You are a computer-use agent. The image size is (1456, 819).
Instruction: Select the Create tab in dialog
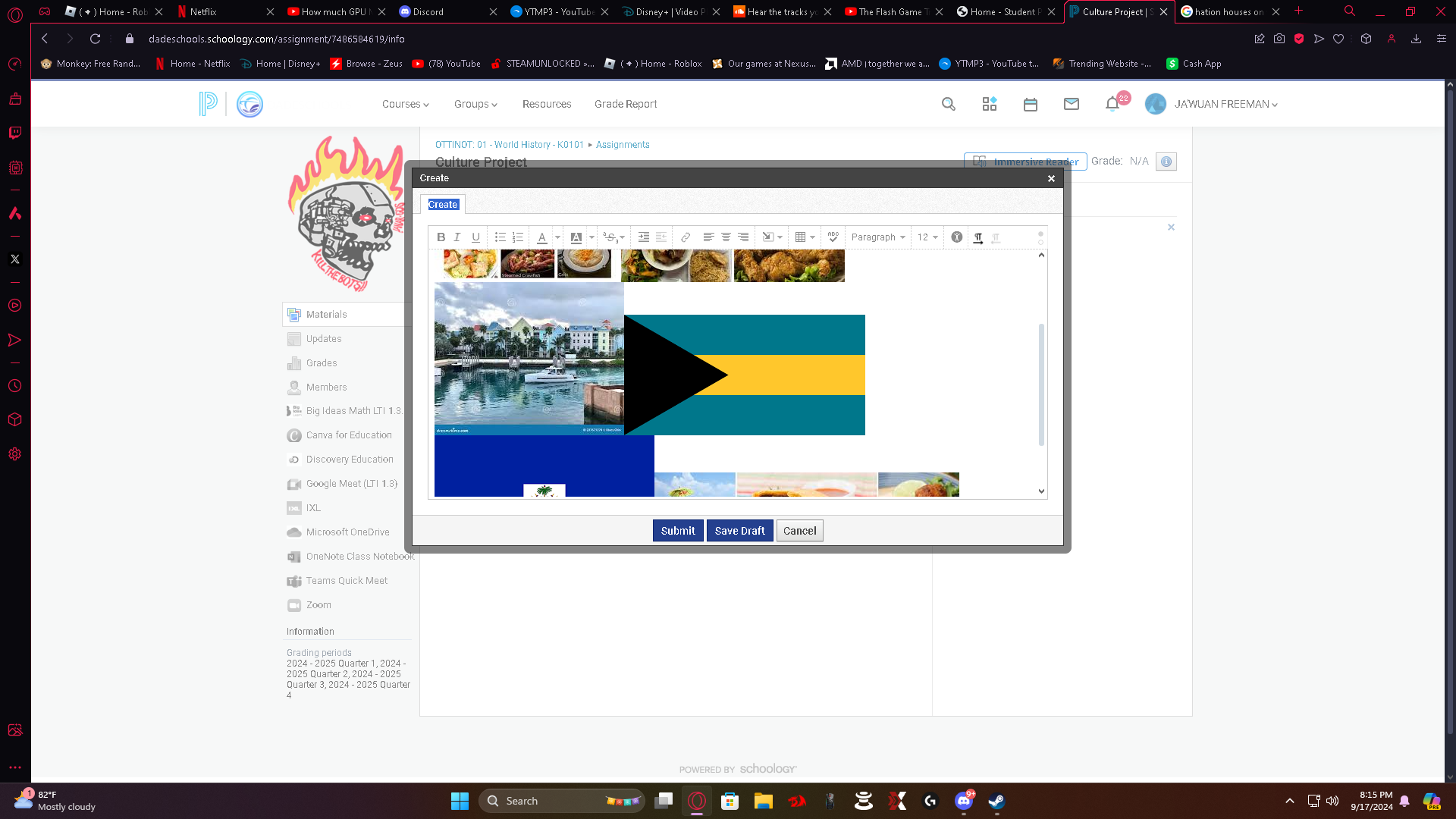point(443,205)
